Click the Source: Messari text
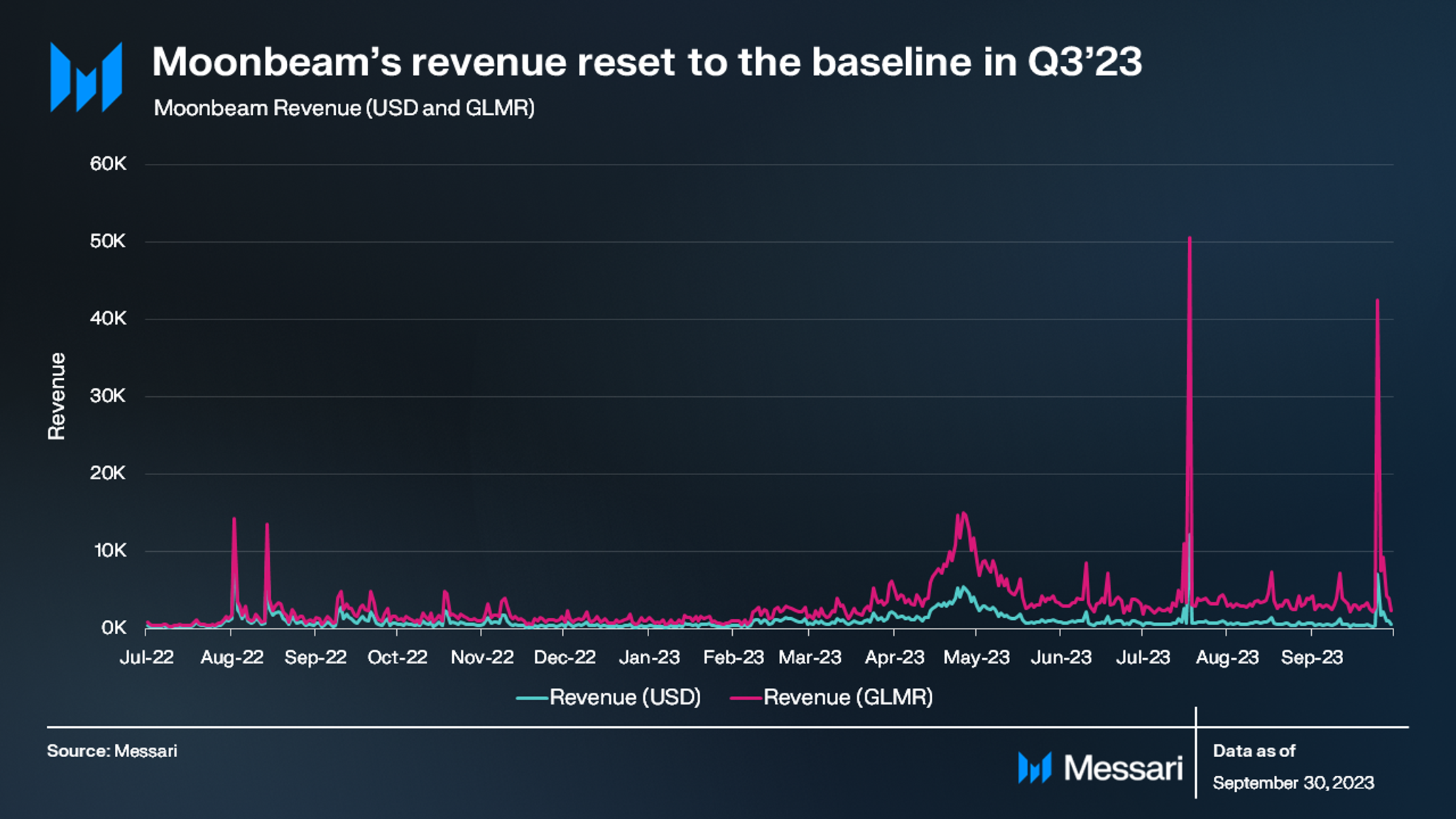Image resolution: width=1456 pixels, height=819 pixels. pyautogui.click(x=112, y=751)
